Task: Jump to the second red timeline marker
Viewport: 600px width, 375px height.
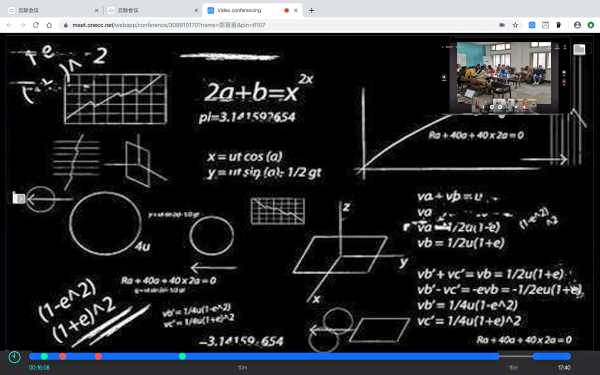Action: coord(98,356)
